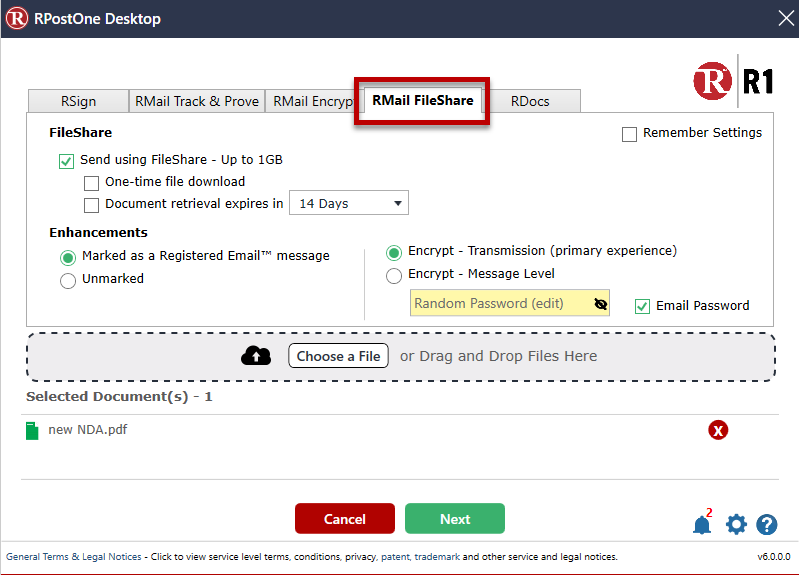Switch to the RDocs tab
799x575 pixels.
click(x=530, y=101)
